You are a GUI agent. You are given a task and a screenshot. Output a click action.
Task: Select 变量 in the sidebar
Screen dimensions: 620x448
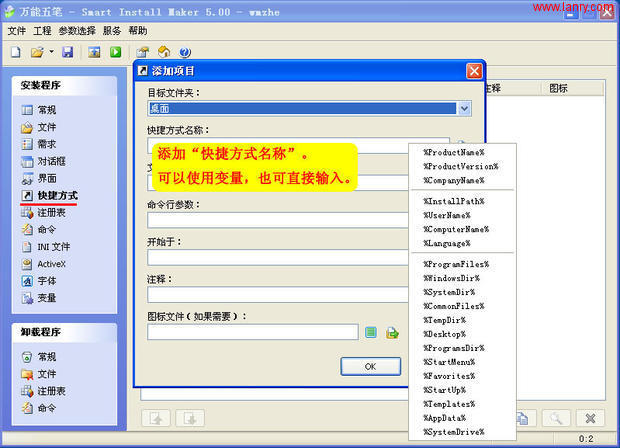(39, 298)
